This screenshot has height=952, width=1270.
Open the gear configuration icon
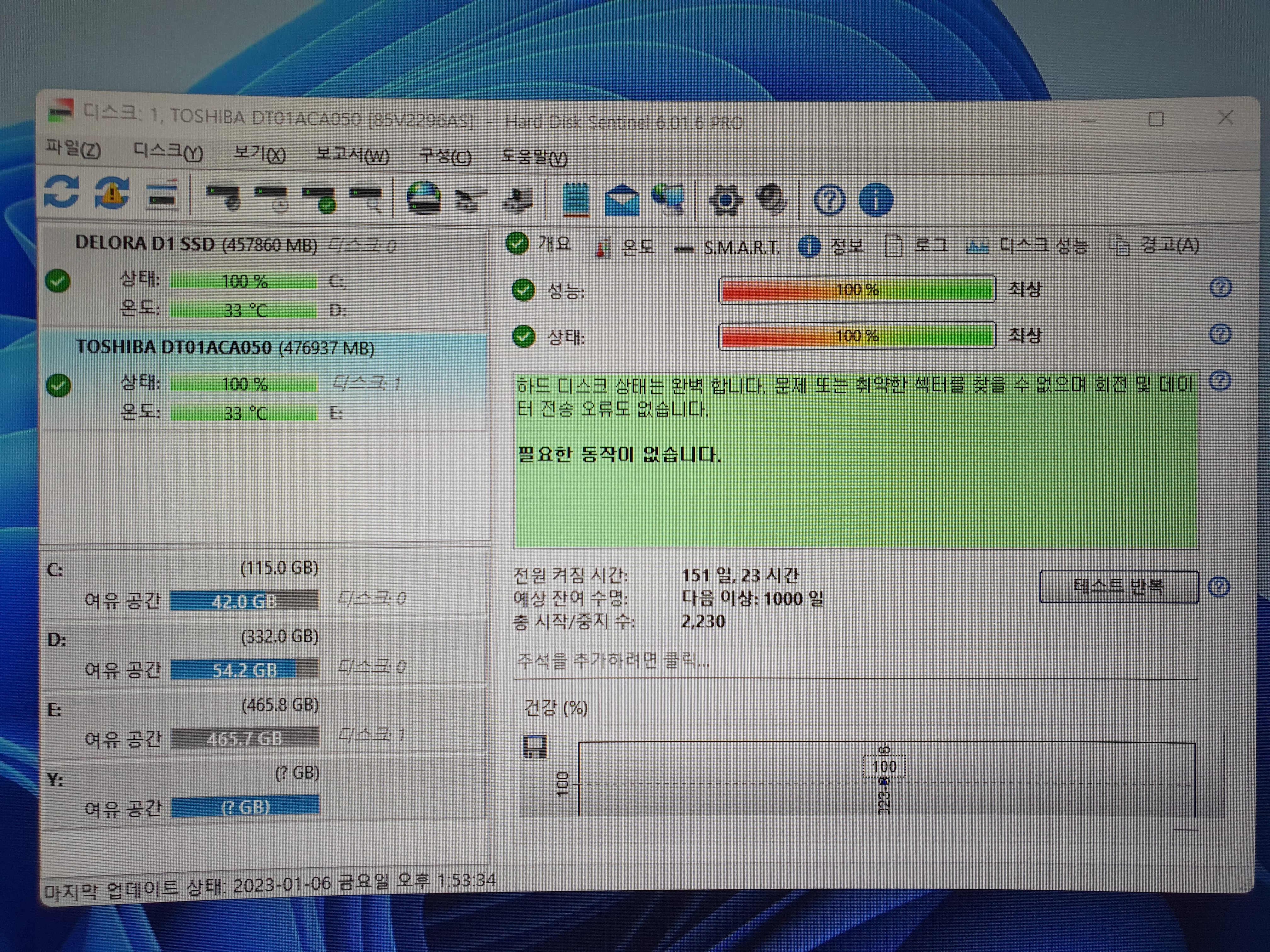click(726, 201)
